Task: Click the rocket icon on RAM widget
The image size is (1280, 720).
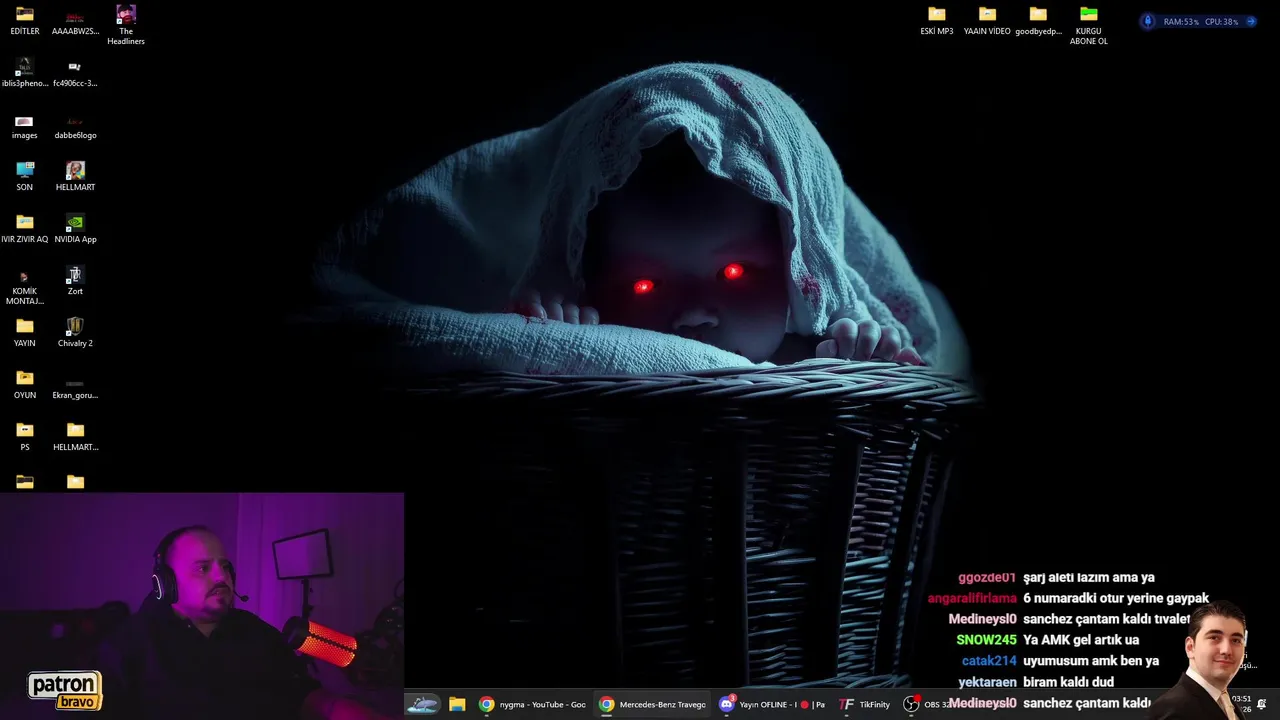Action: pos(1147,21)
